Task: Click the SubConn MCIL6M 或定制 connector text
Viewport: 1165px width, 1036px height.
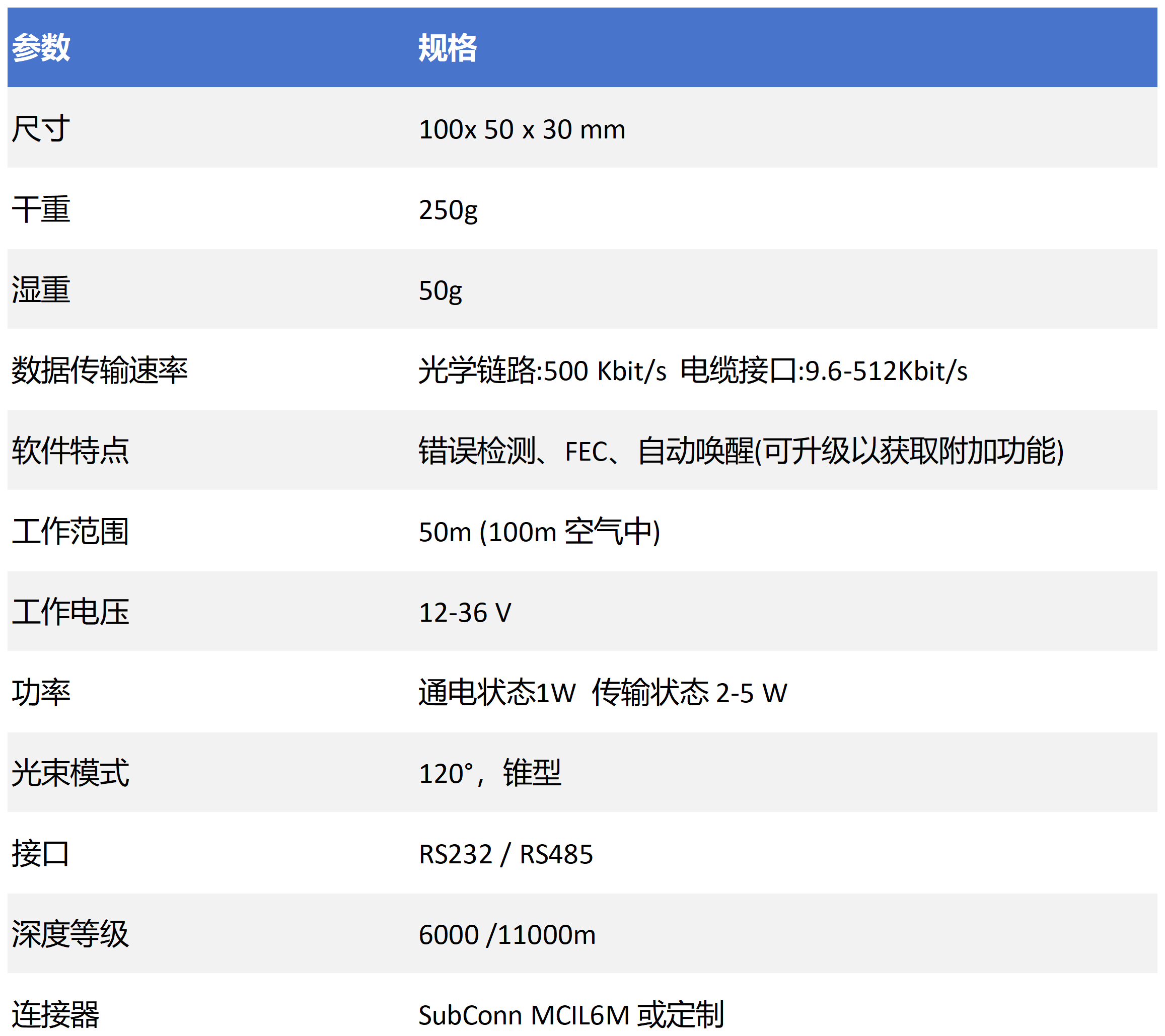Action: (x=570, y=1015)
